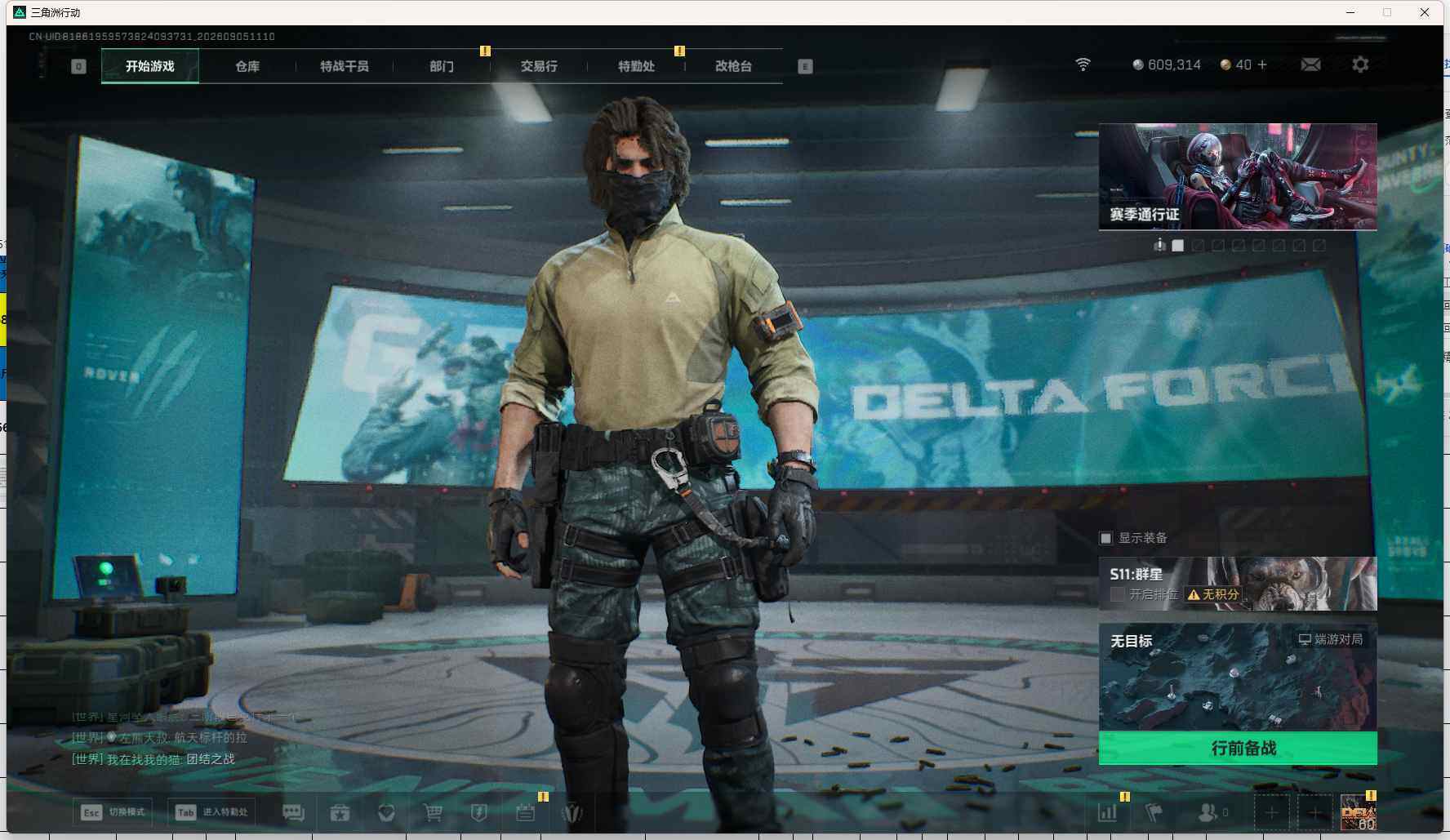Open the chat speech-bubble icon
Viewport: 1450px width, 840px height.
(x=293, y=812)
